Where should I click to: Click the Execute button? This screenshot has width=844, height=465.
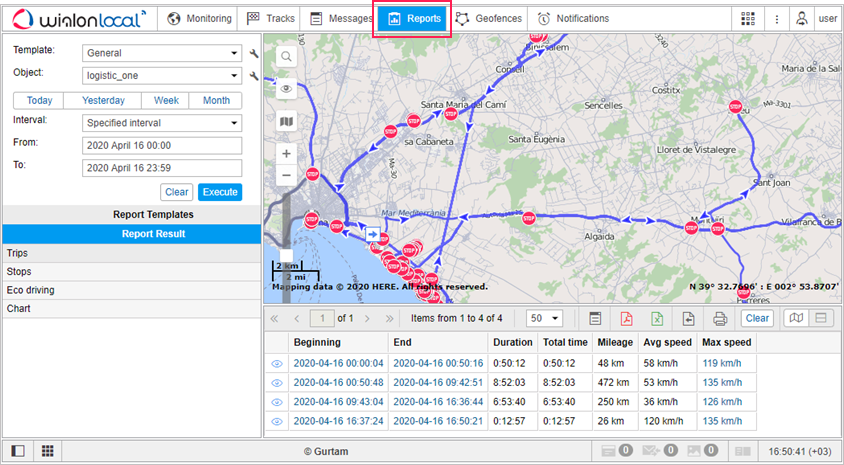click(x=219, y=192)
